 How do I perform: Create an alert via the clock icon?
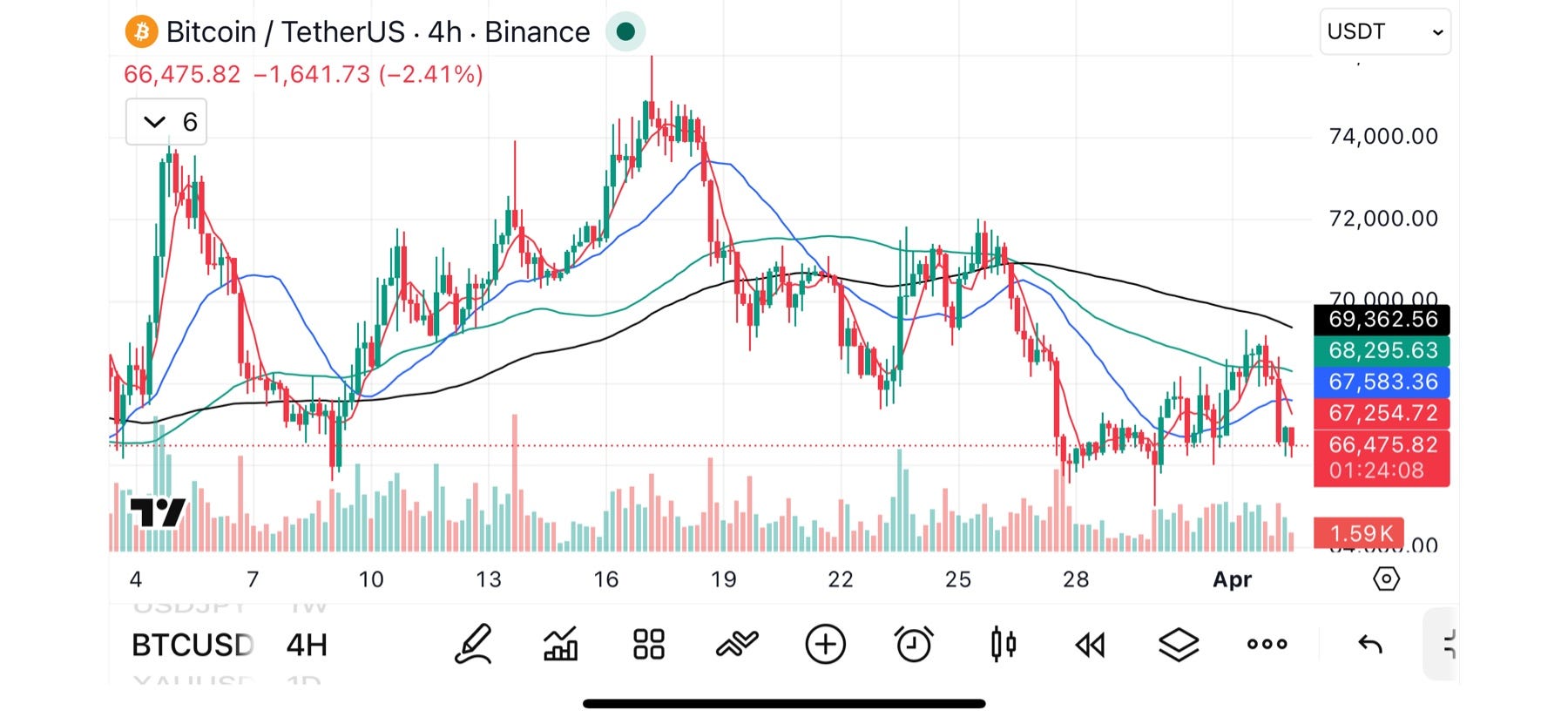tap(913, 645)
